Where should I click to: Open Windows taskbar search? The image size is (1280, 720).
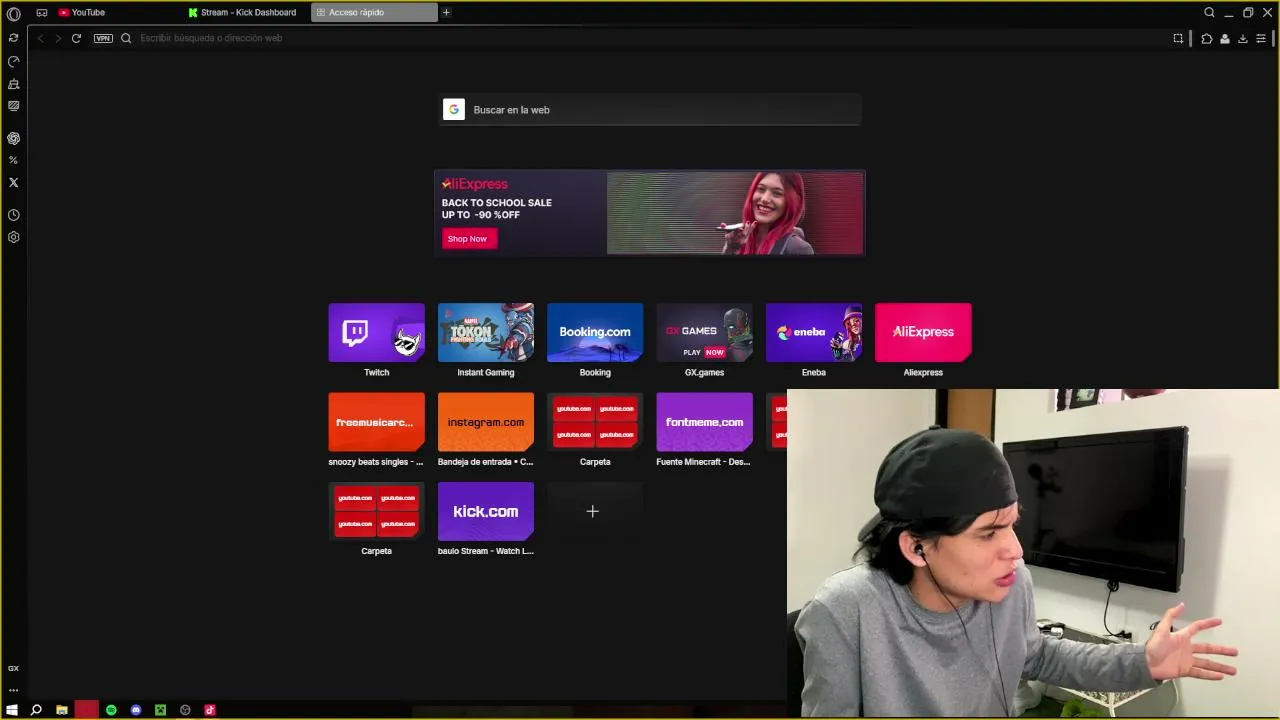tap(36, 710)
